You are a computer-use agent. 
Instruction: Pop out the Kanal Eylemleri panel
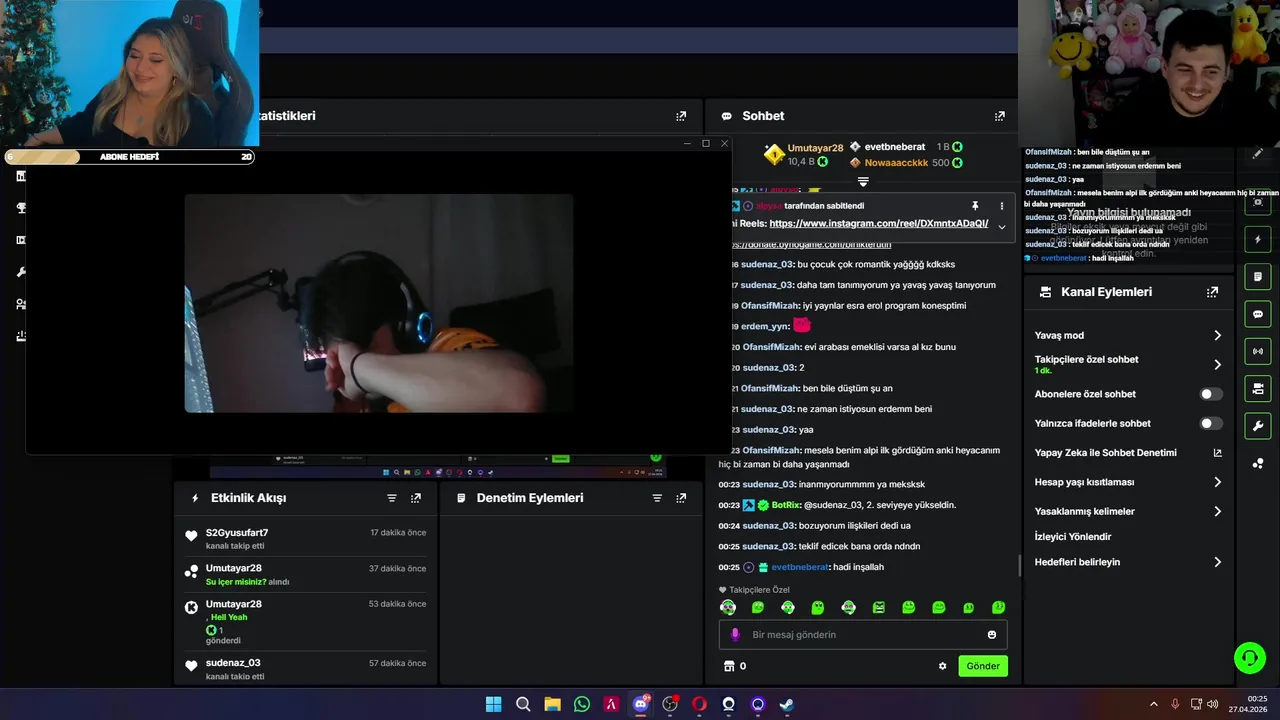[x=1212, y=292]
